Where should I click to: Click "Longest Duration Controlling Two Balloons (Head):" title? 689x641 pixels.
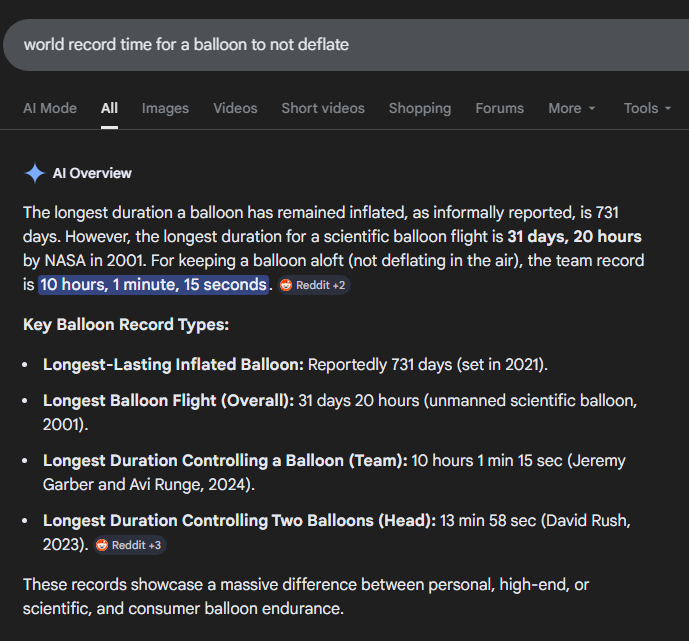point(239,521)
